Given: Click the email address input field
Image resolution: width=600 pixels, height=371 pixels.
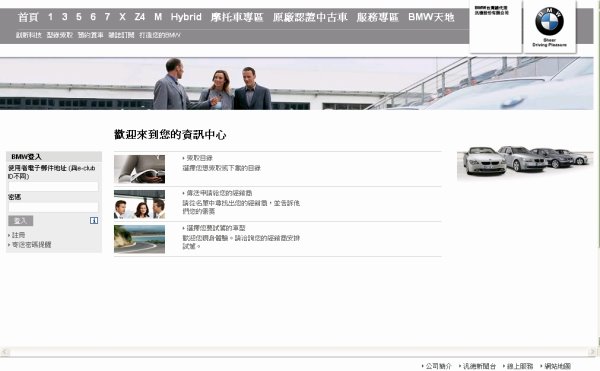Looking at the screenshot, I should click(53, 186).
